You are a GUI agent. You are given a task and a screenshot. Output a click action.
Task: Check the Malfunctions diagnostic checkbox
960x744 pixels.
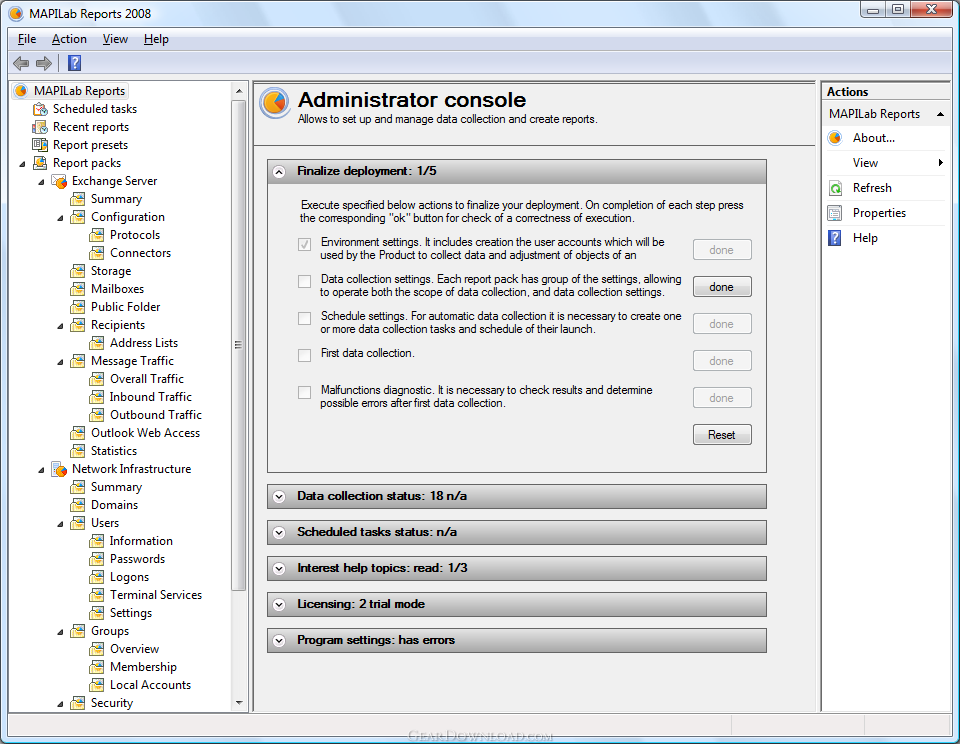tap(304, 392)
